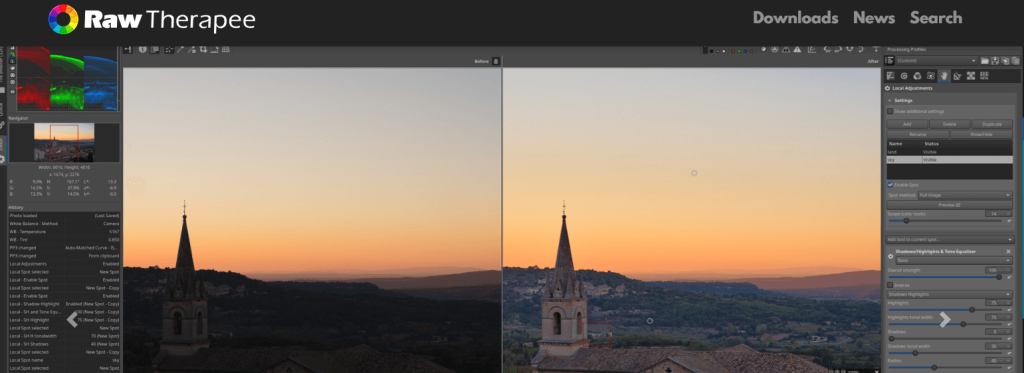Toggle before/after view icon
This screenshot has height=373, width=1024.
point(155,49)
